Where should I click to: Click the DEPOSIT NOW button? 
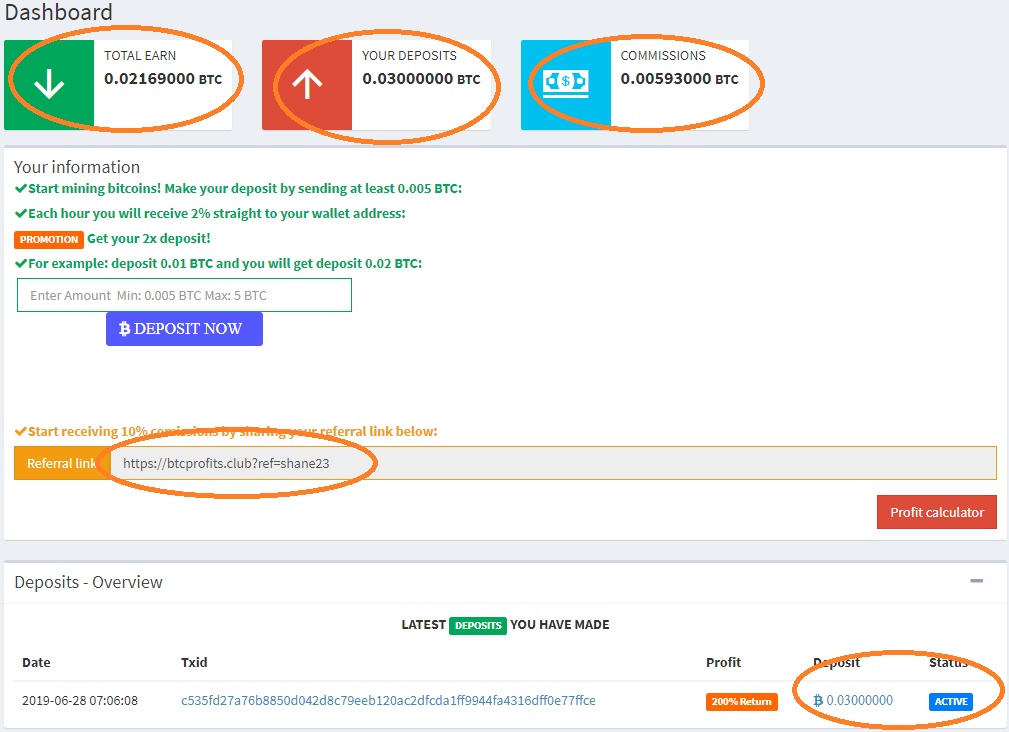(184, 329)
